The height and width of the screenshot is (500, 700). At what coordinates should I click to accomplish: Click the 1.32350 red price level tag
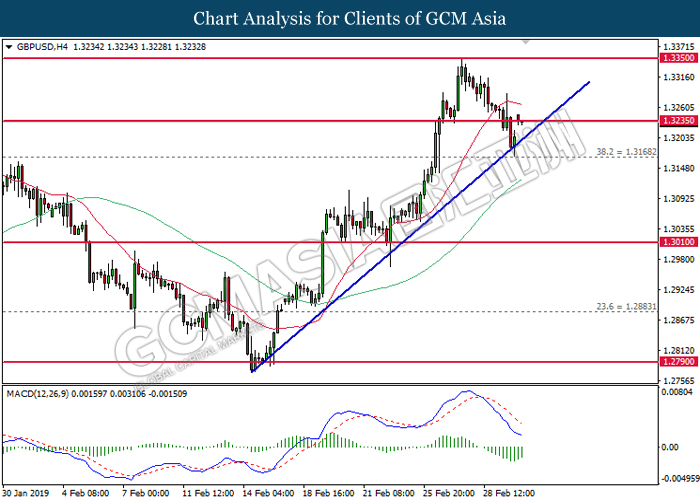coord(679,121)
